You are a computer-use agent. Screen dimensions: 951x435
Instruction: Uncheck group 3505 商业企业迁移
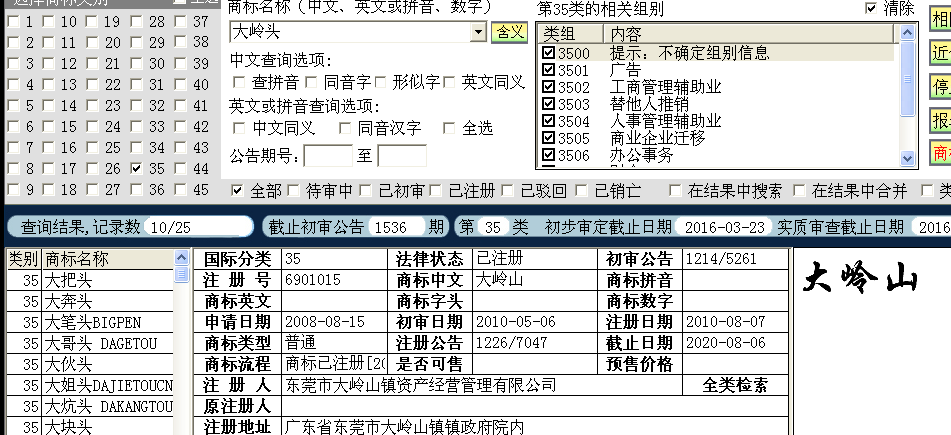[549, 138]
